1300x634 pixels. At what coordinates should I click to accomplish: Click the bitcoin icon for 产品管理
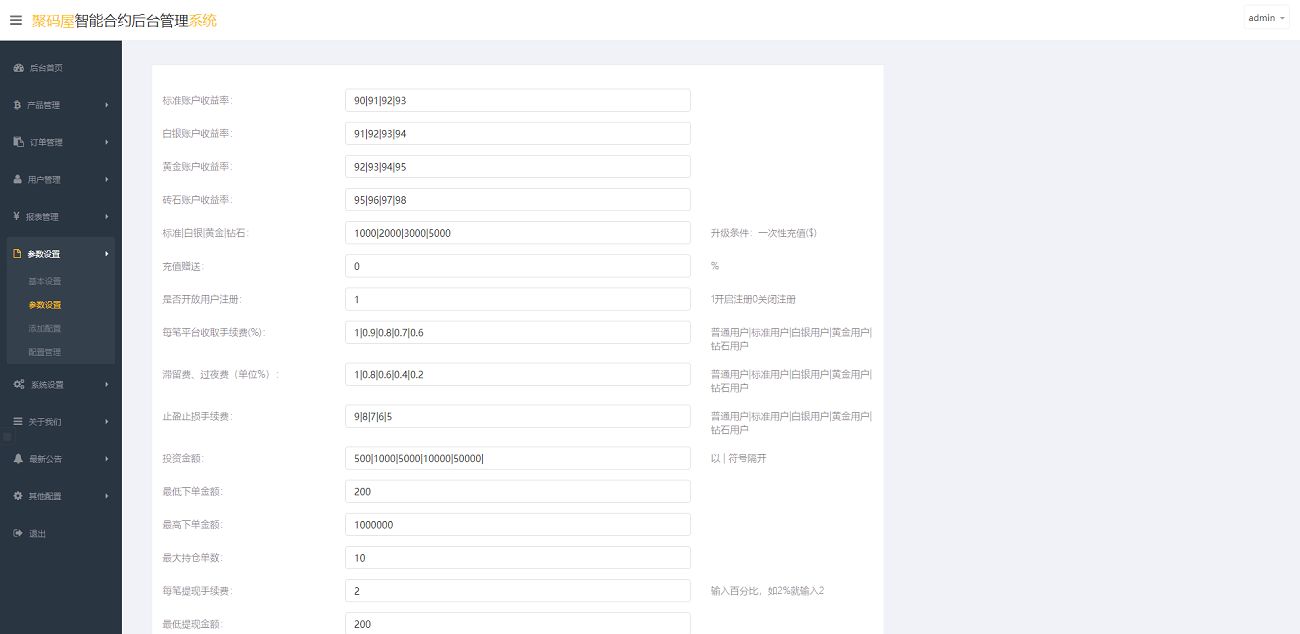(x=17, y=105)
